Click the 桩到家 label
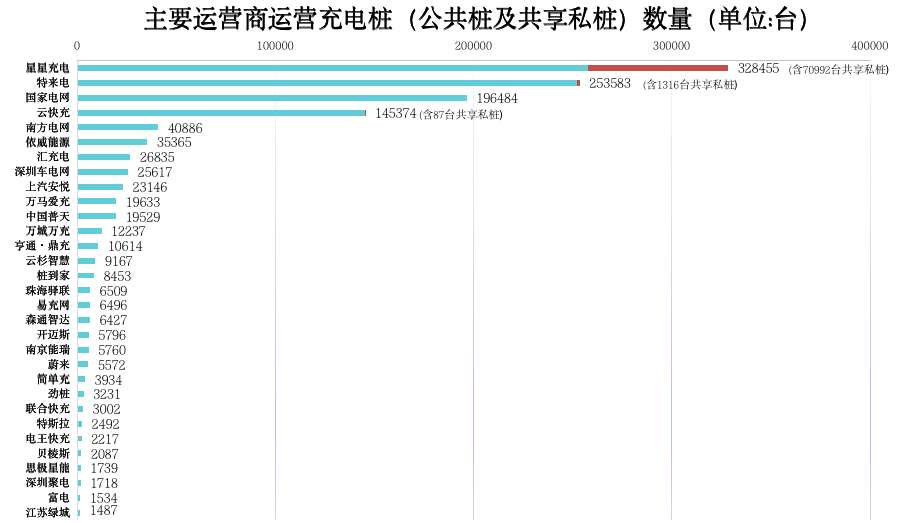898x523 pixels. click(x=53, y=275)
